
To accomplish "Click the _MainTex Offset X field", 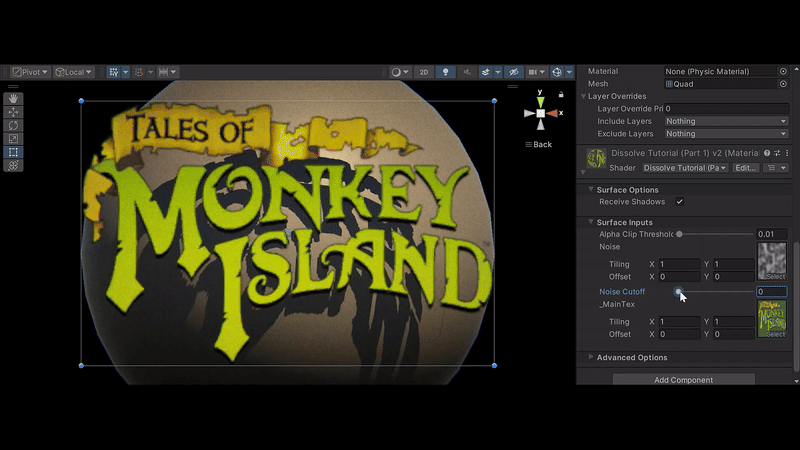I will (x=680, y=334).
